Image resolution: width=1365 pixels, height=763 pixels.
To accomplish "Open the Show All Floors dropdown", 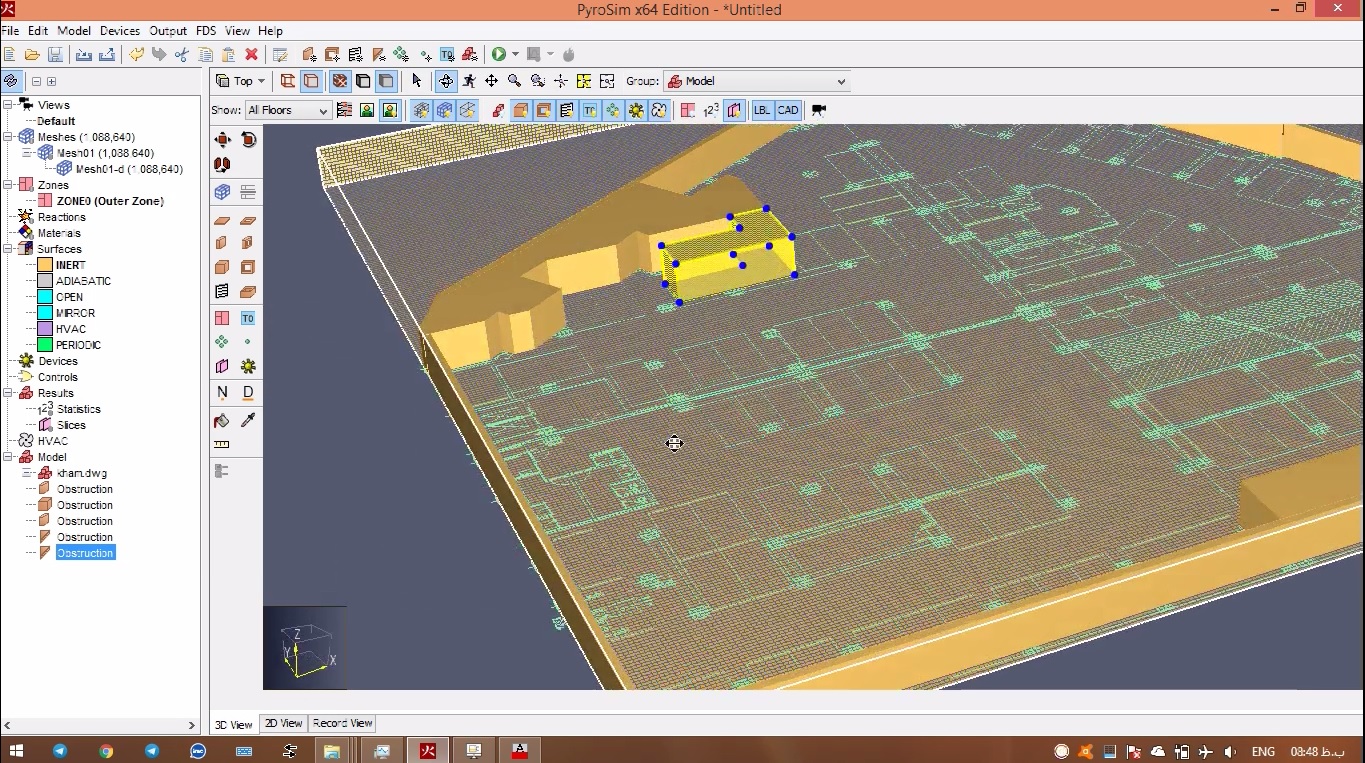I will (x=288, y=110).
